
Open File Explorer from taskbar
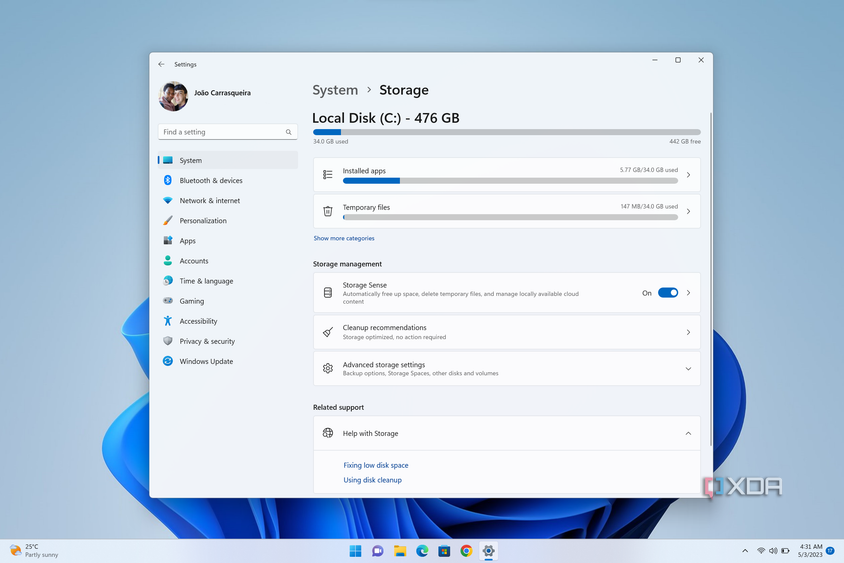pyautogui.click(x=400, y=551)
